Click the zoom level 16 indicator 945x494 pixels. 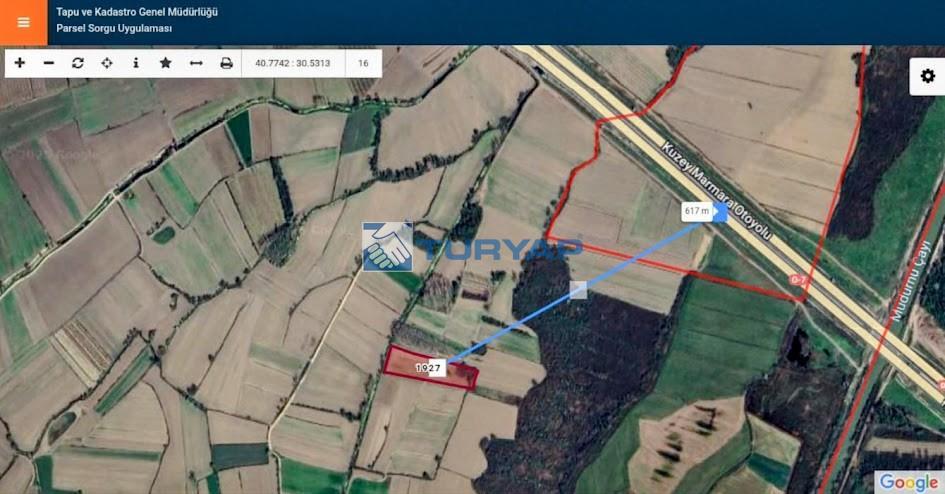pos(363,63)
